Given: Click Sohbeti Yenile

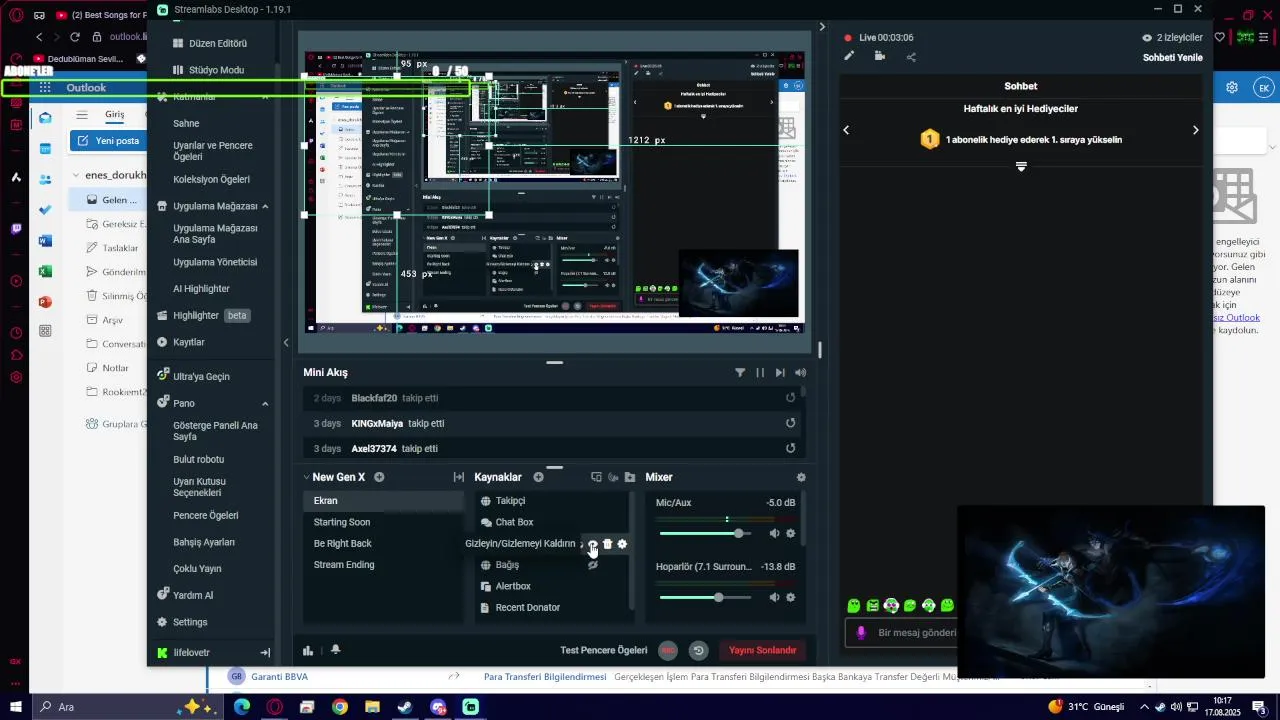Looking at the screenshot, I should pyautogui.click(x=1172, y=57).
